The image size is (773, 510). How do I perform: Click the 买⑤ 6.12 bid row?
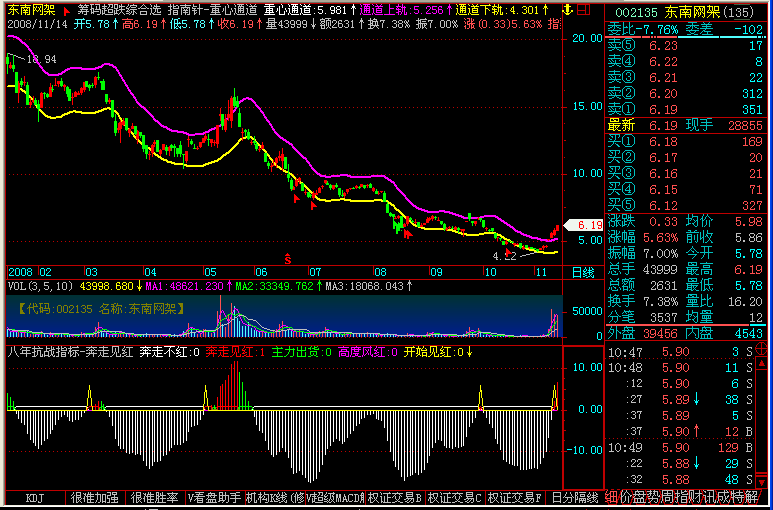tap(685, 205)
